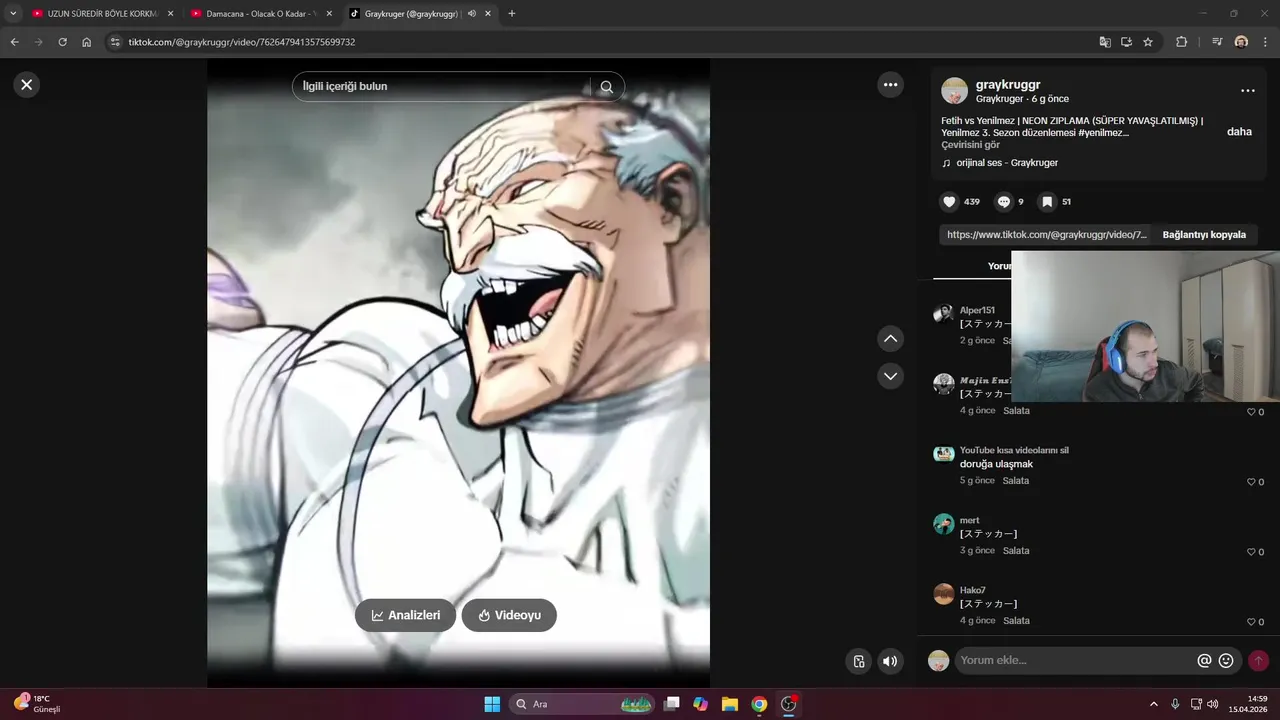
Task: Switch to UZUN SÜREDİR BÖYLE KORKM YouTube tab
Action: click(x=102, y=14)
